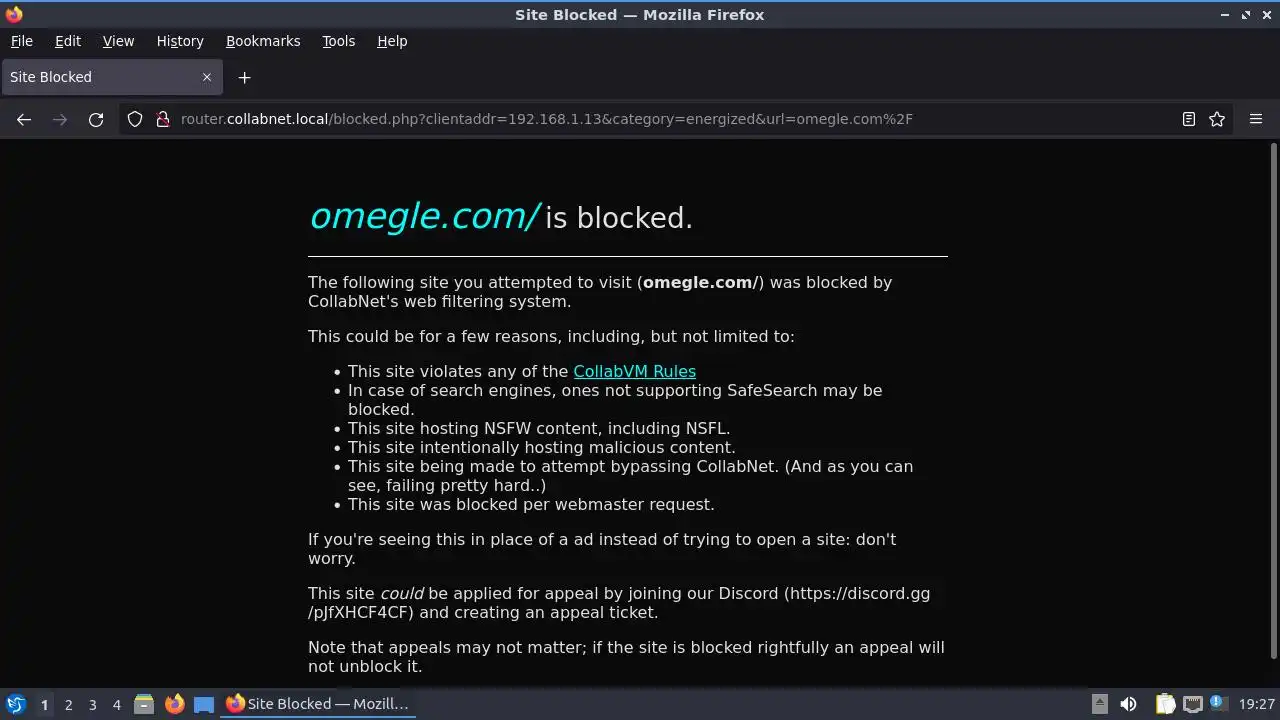Image resolution: width=1280 pixels, height=720 pixels.
Task: Click the clock showing 19:27
Action: (x=1256, y=704)
